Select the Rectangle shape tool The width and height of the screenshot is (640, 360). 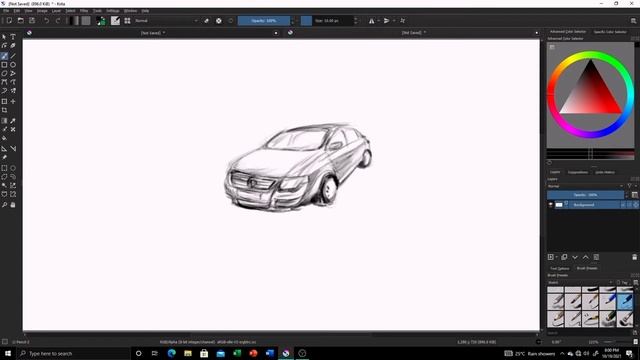(4, 65)
